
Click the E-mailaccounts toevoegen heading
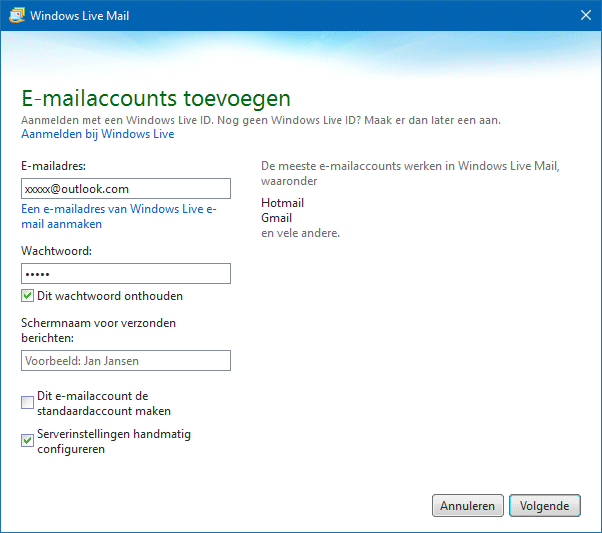pos(156,99)
